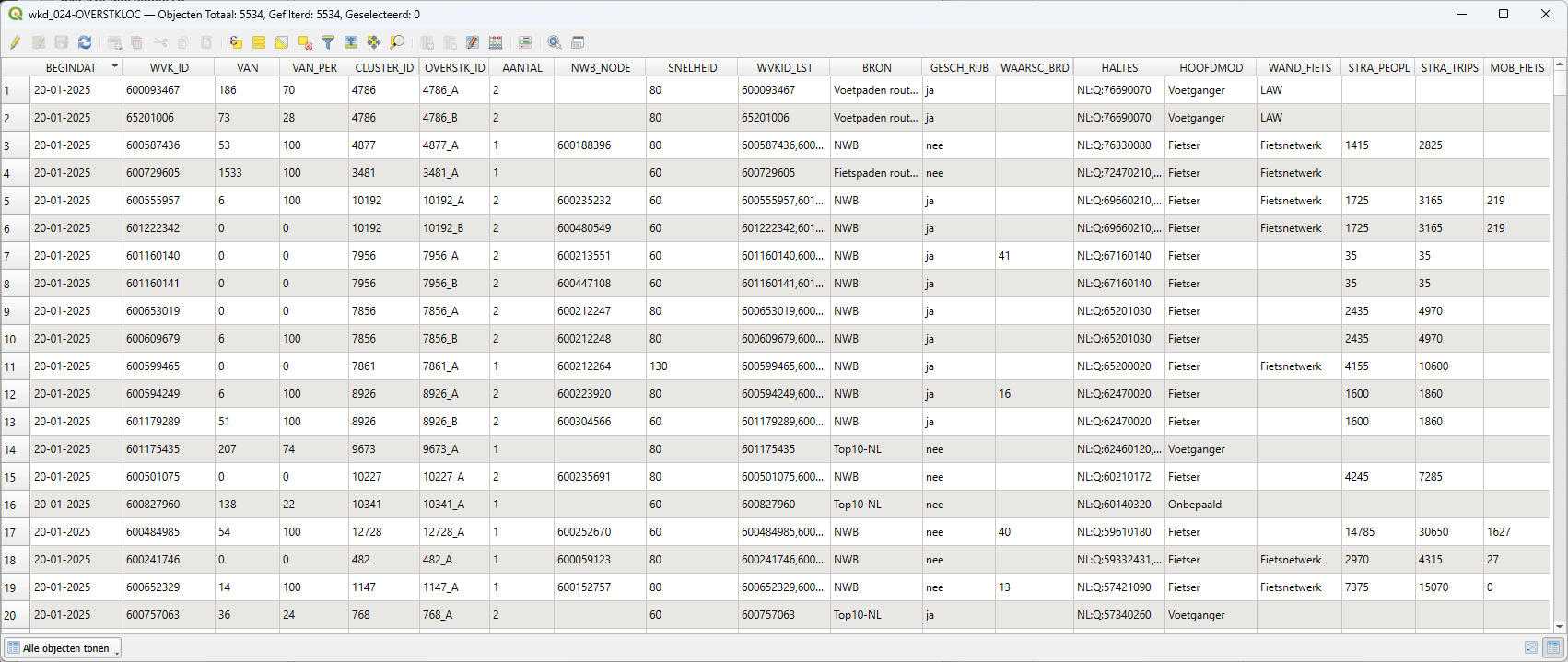Click the new field icon
The width and height of the screenshot is (1568, 662).
click(x=427, y=42)
